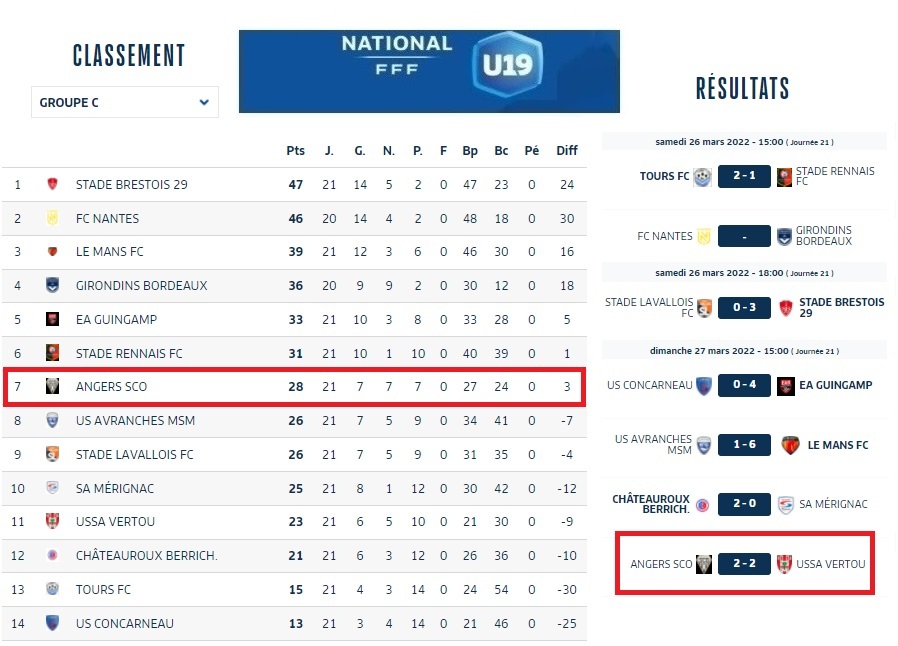
Task: Click EA Guingamp logo in results
Action: (786, 386)
